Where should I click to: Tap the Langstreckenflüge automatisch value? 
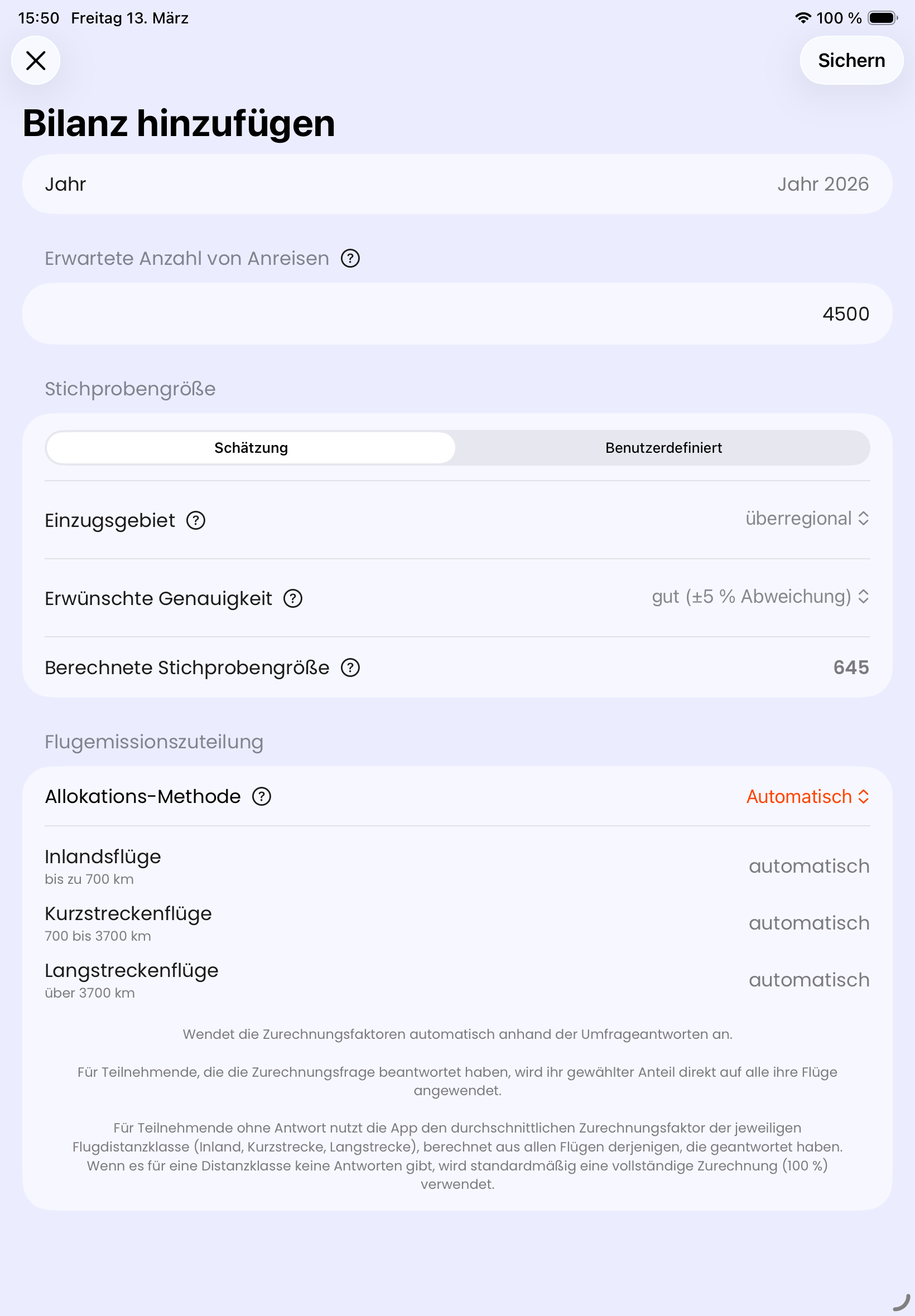click(808, 980)
